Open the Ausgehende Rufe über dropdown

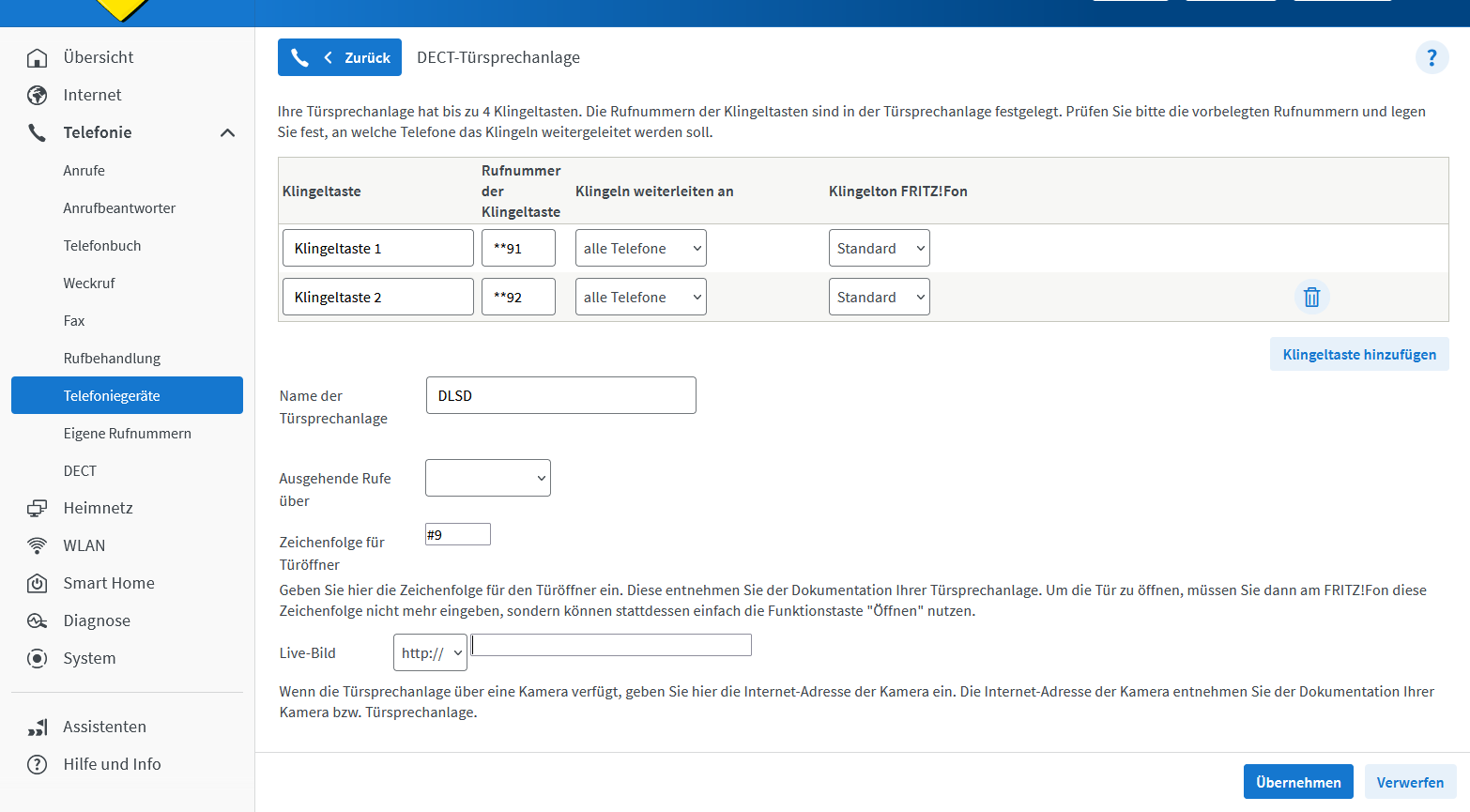click(488, 478)
